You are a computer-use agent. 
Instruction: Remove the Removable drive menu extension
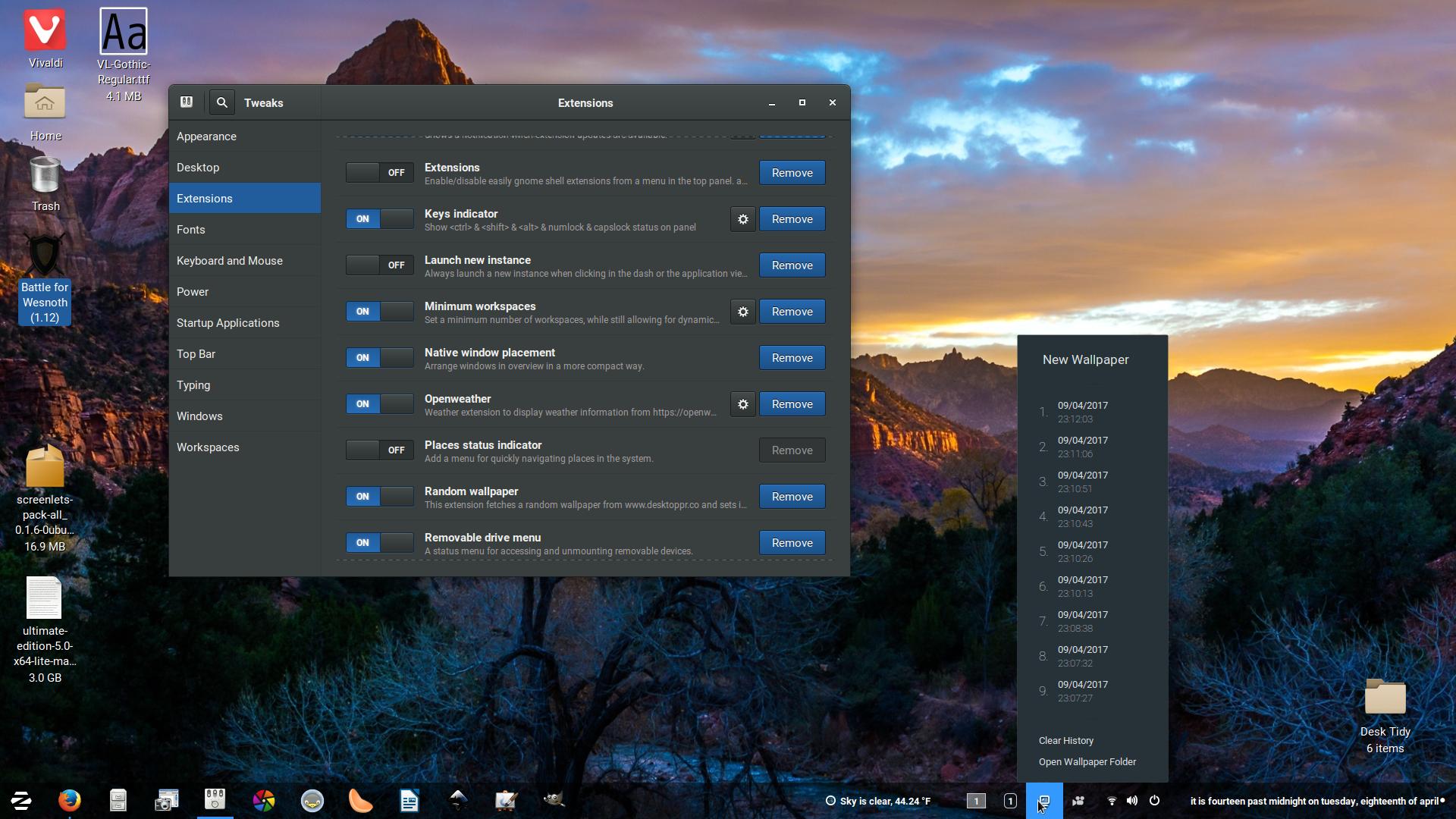(792, 543)
